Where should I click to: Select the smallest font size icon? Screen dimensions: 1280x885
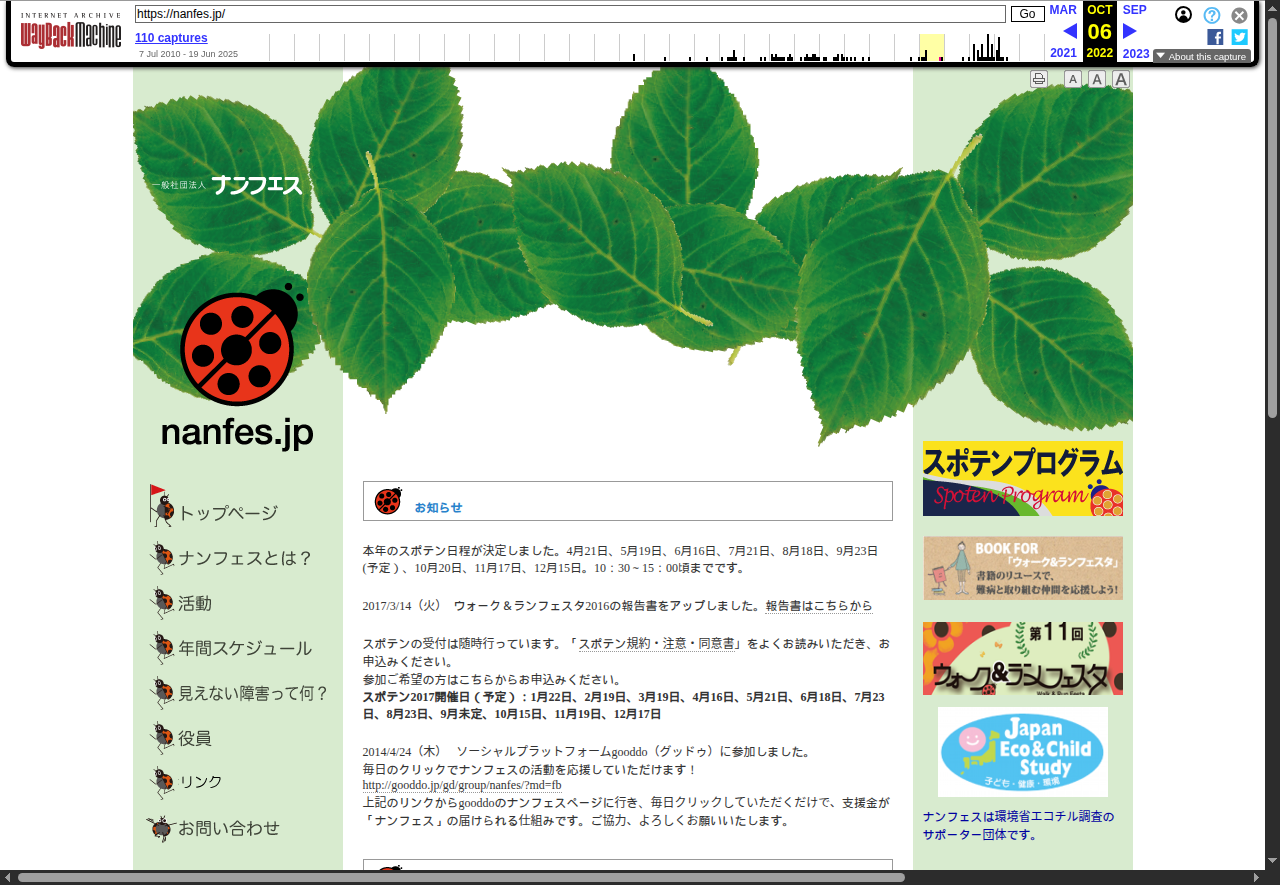click(x=1073, y=79)
